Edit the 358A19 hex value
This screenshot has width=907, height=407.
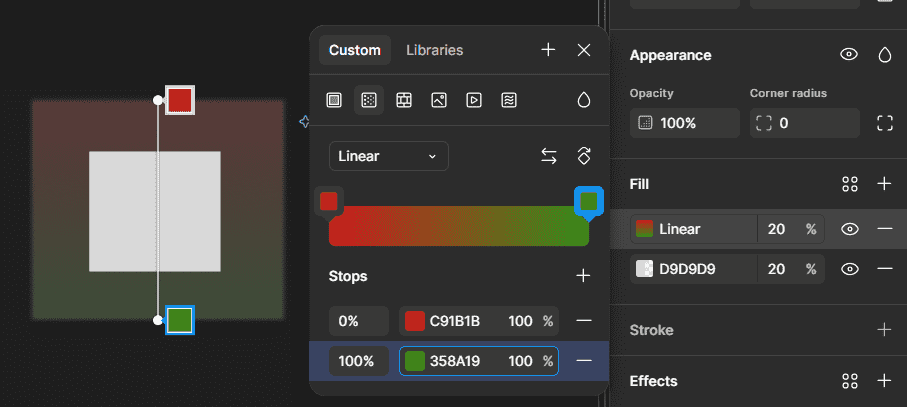click(x=455, y=361)
